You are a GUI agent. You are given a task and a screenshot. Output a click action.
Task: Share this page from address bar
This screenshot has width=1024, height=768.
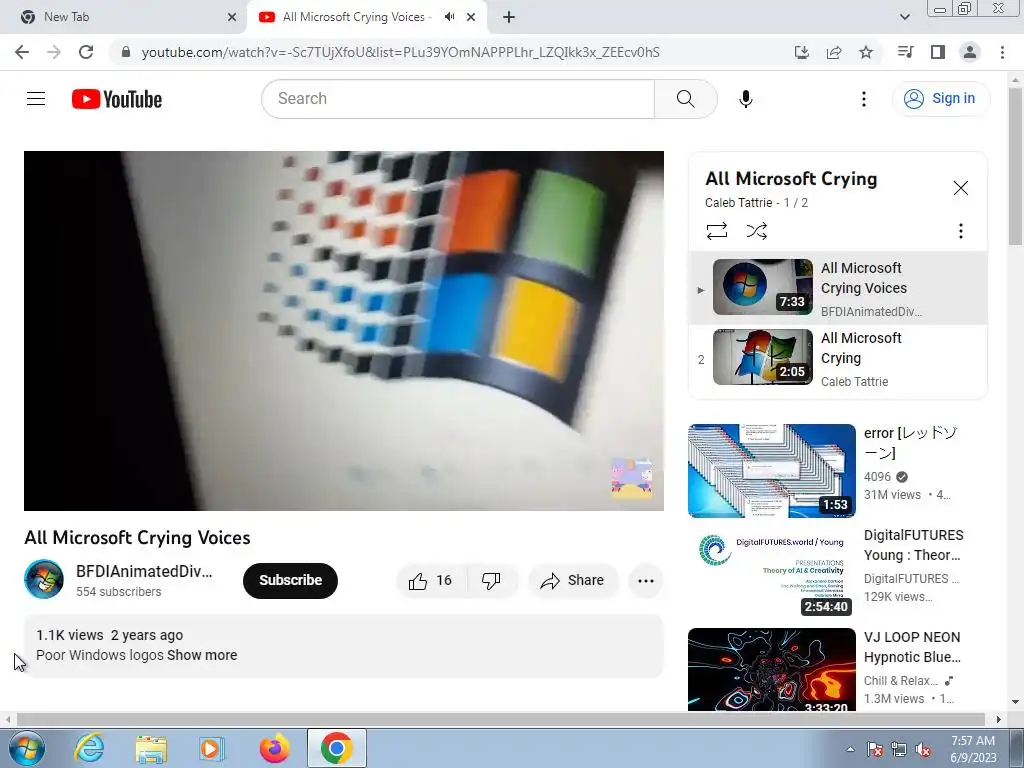click(x=834, y=52)
